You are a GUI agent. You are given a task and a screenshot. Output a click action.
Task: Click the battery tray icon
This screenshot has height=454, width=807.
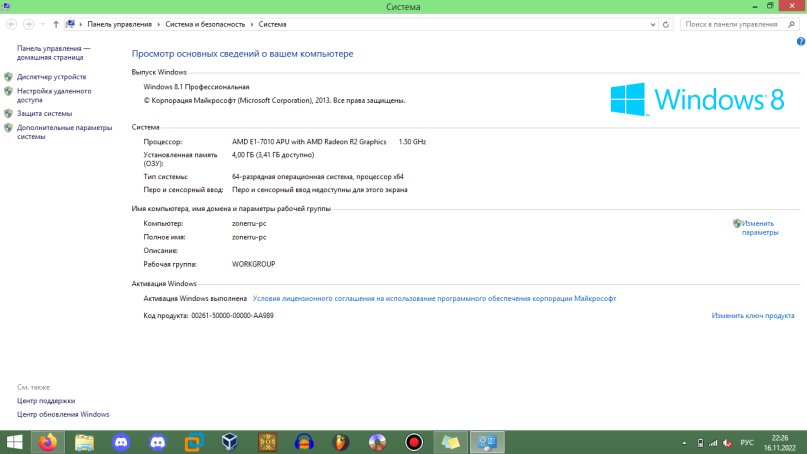700,443
